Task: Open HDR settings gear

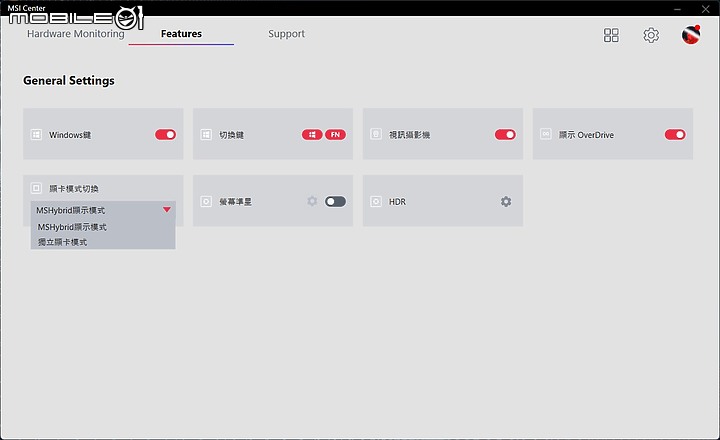Action: (506, 202)
